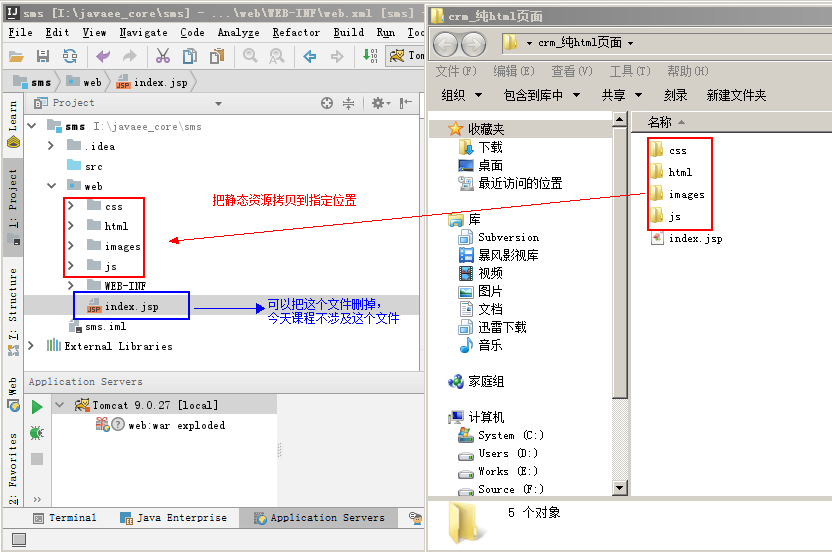
Task: Sort by 名称 column header
Action: 660,122
